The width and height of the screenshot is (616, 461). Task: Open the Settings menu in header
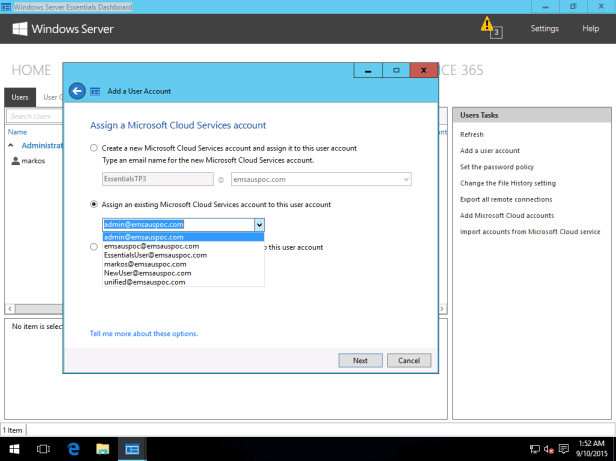544,29
